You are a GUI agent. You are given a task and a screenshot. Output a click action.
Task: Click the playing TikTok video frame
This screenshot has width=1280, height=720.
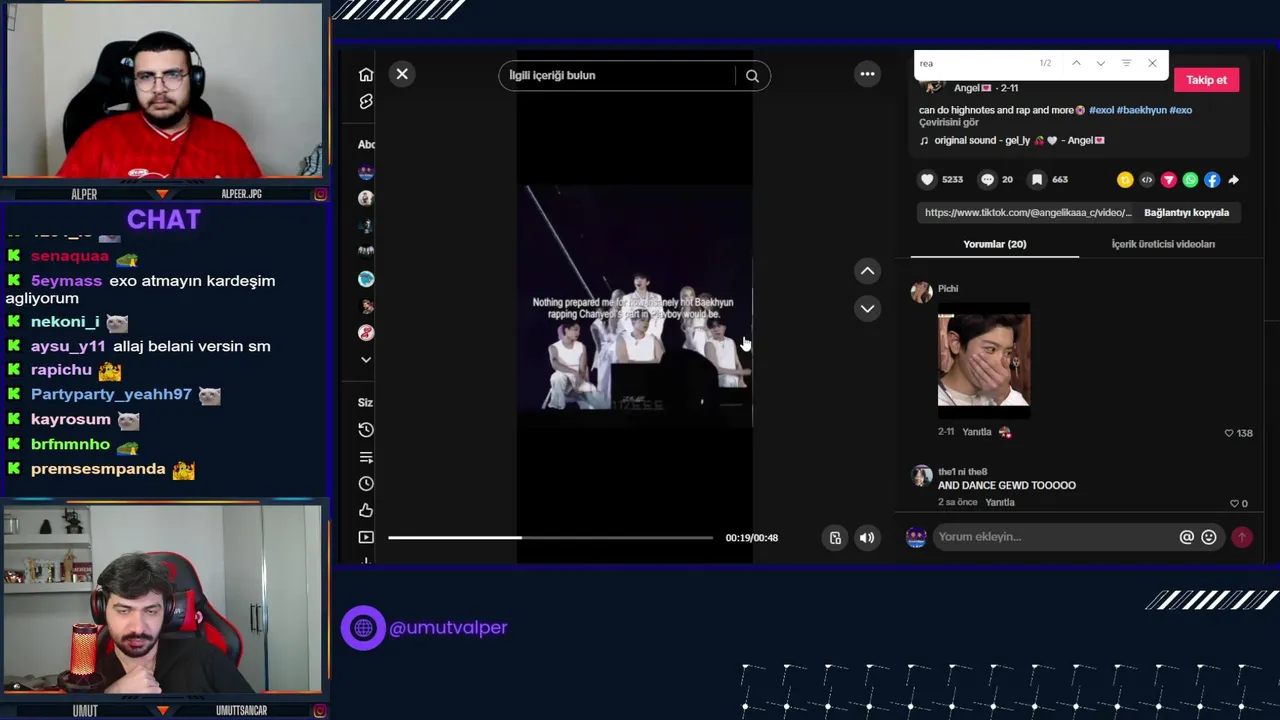coord(634,305)
